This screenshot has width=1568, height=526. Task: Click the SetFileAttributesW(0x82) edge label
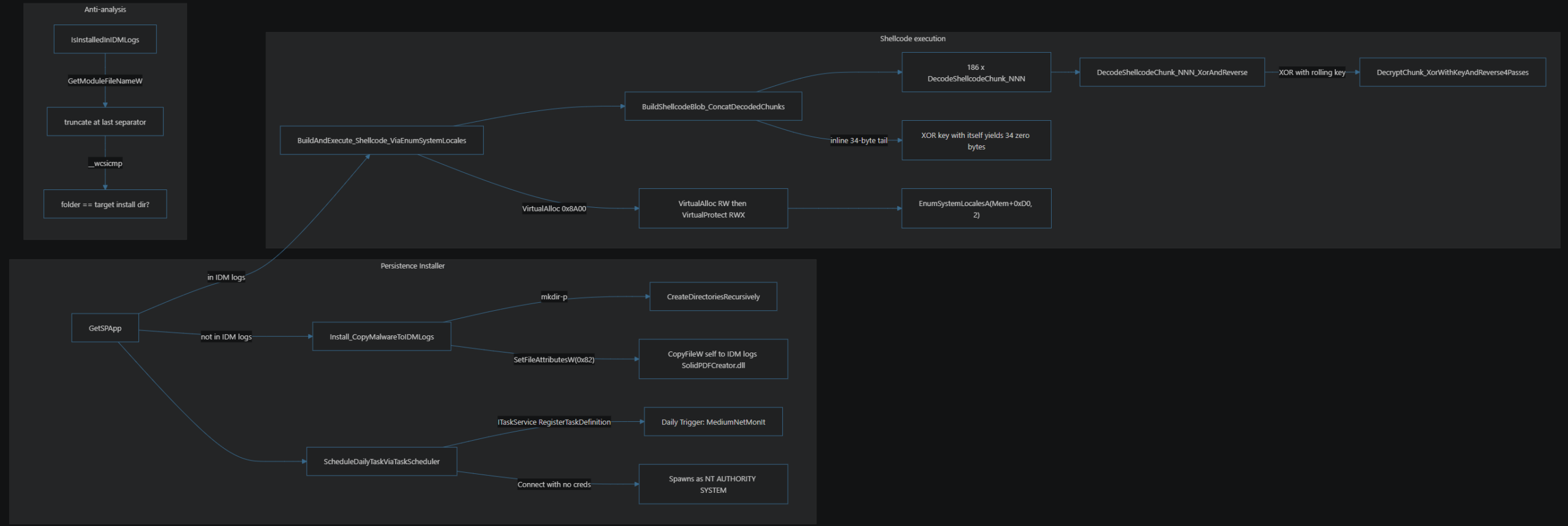554,360
